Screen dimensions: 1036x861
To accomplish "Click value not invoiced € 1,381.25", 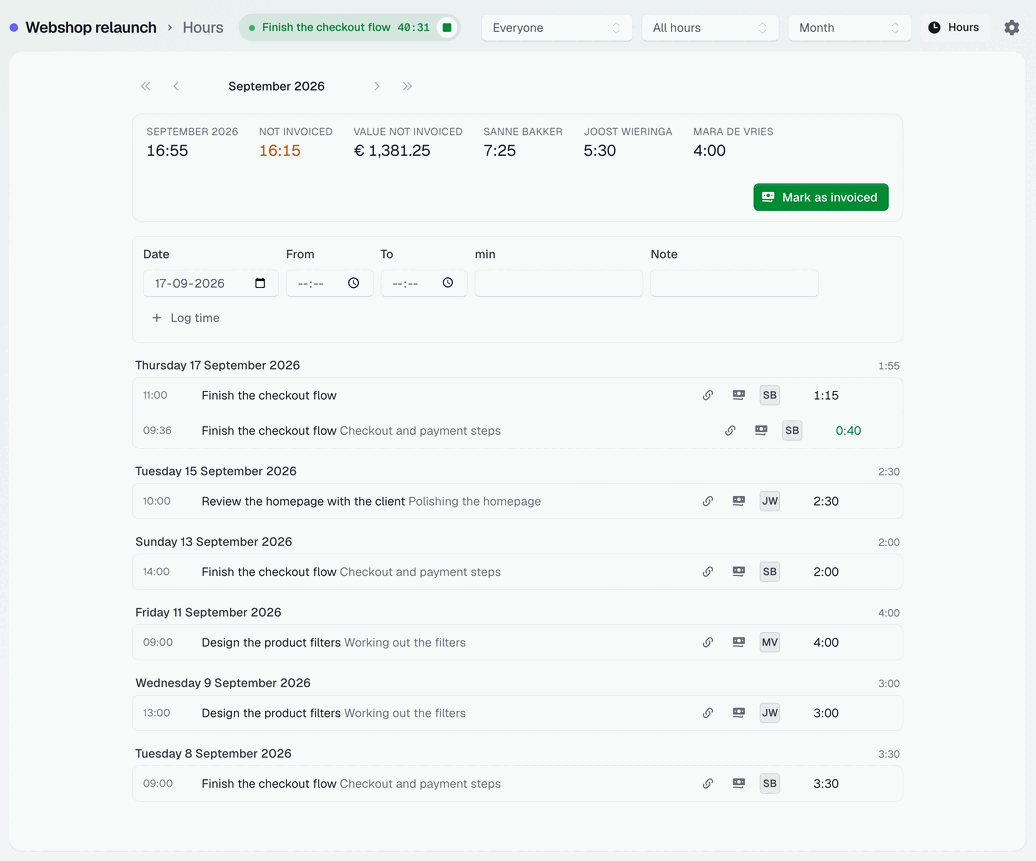I will [392, 151].
